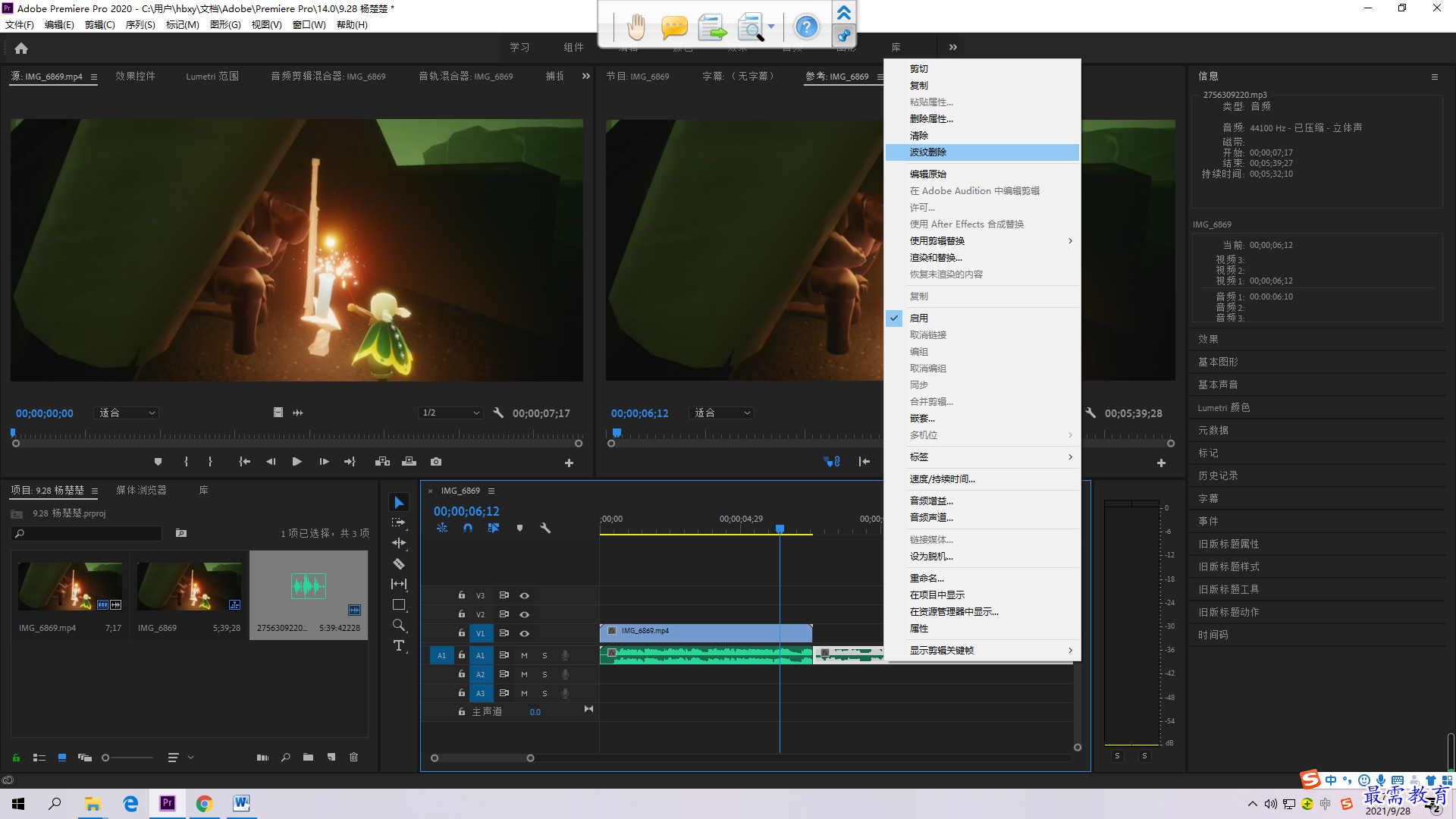Select the Slip tool
The width and height of the screenshot is (1456, 819).
point(399,584)
